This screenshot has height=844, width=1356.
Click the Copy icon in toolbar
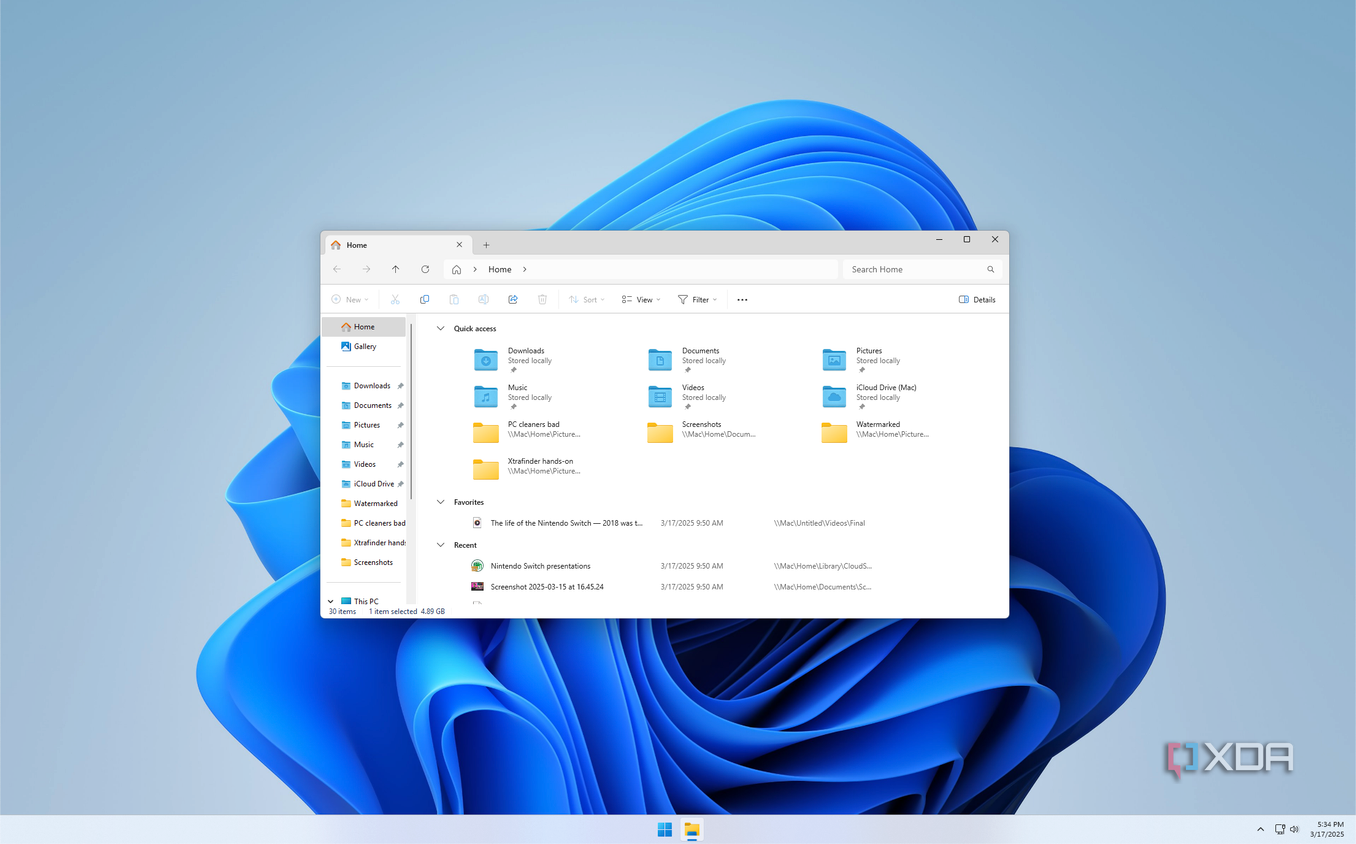pyautogui.click(x=424, y=299)
